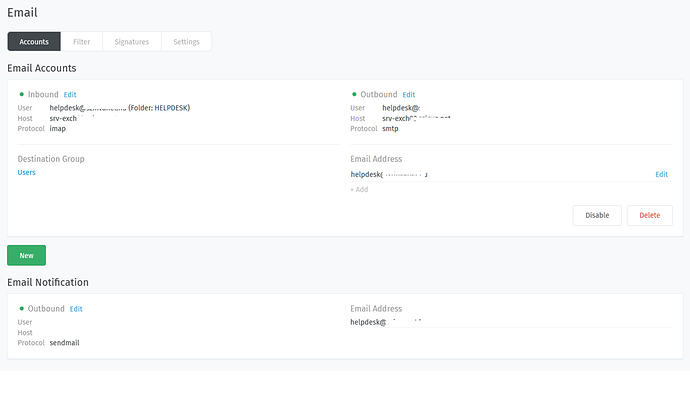Select the Email Notification helpdesk address
The width and height of the screenshot is (690, 400).
click(386, 322)
